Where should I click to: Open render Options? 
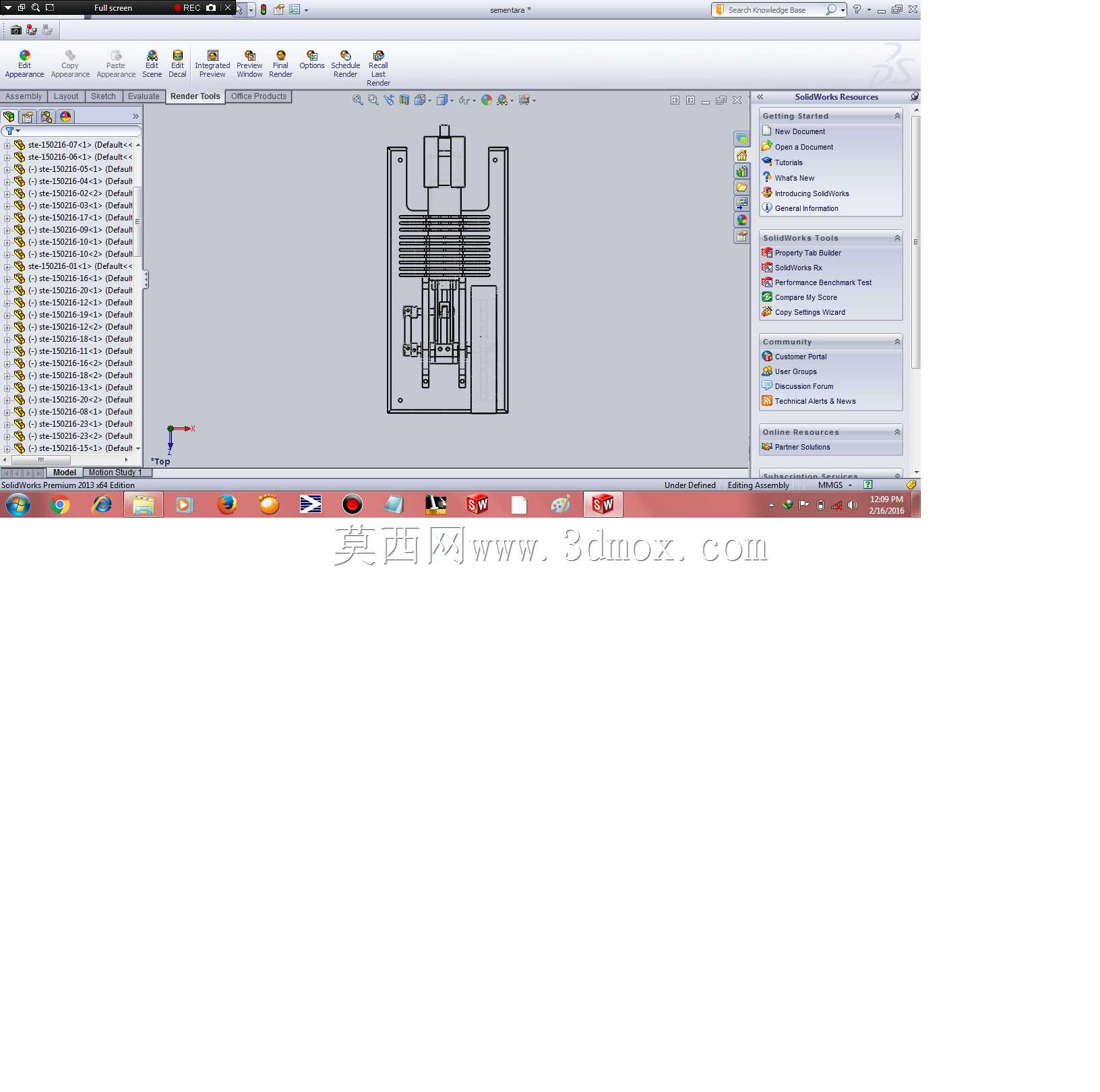311,60
